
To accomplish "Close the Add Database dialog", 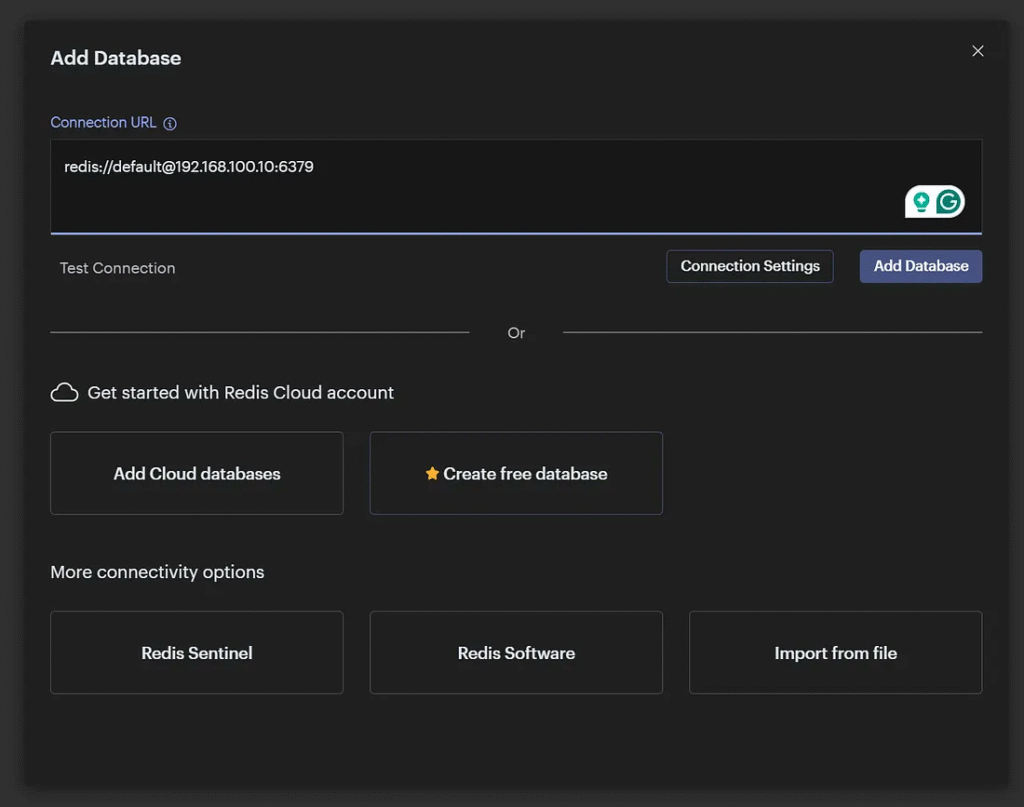I will 978,51.
